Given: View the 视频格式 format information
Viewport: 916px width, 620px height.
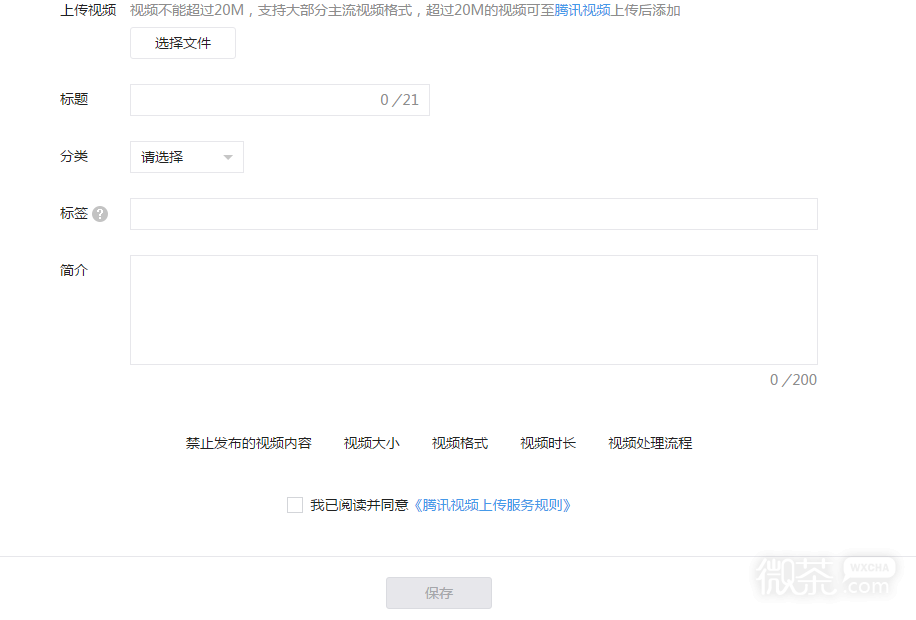Looking at the screenshot, I should [x=459, y=443].
